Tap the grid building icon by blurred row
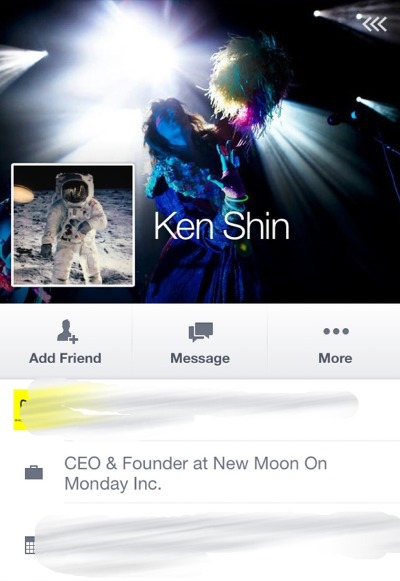Viewport: 400px width, 581px height. coord(30,544)
